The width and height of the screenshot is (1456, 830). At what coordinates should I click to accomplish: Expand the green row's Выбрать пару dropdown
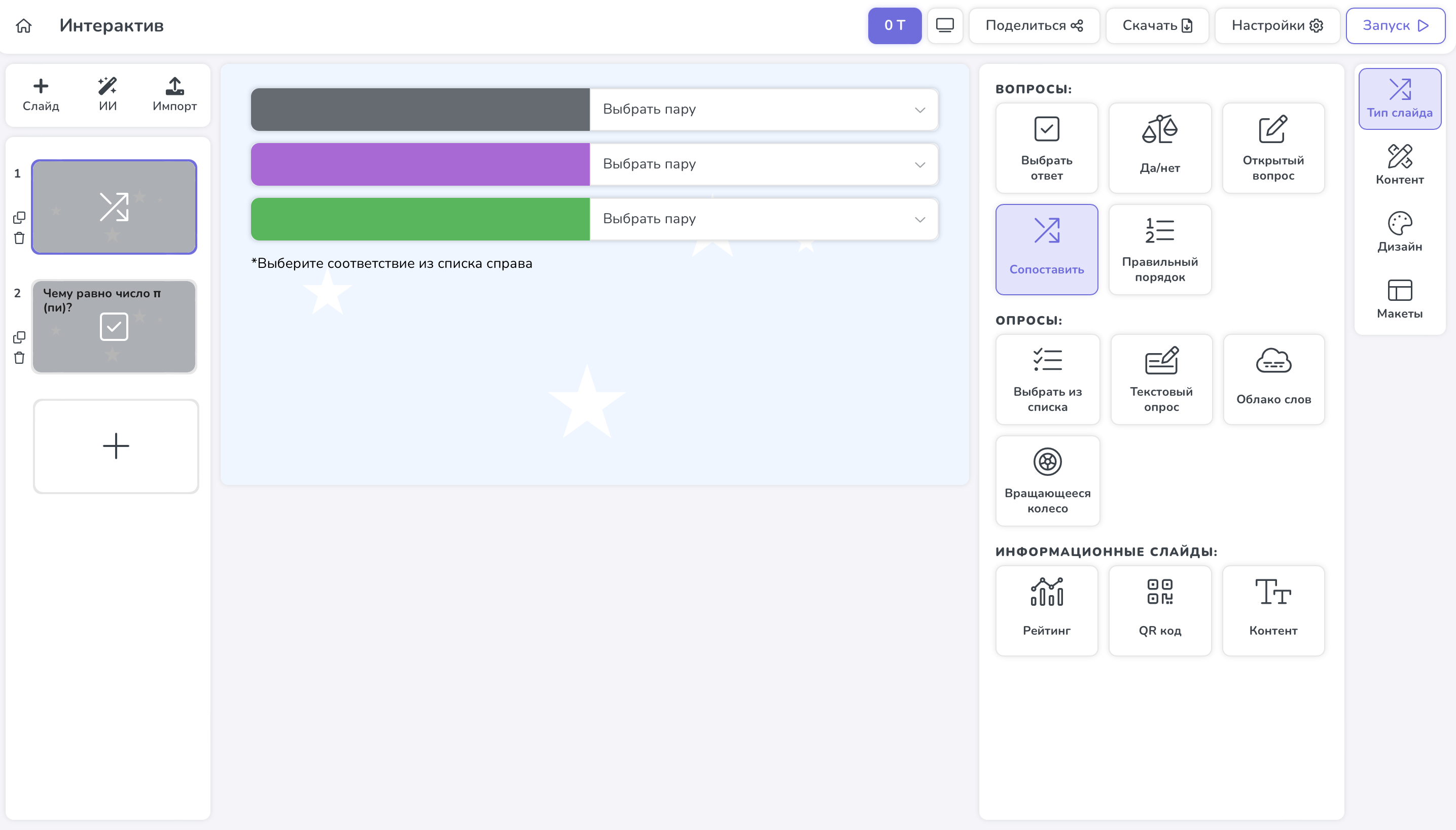coord(764,219)
